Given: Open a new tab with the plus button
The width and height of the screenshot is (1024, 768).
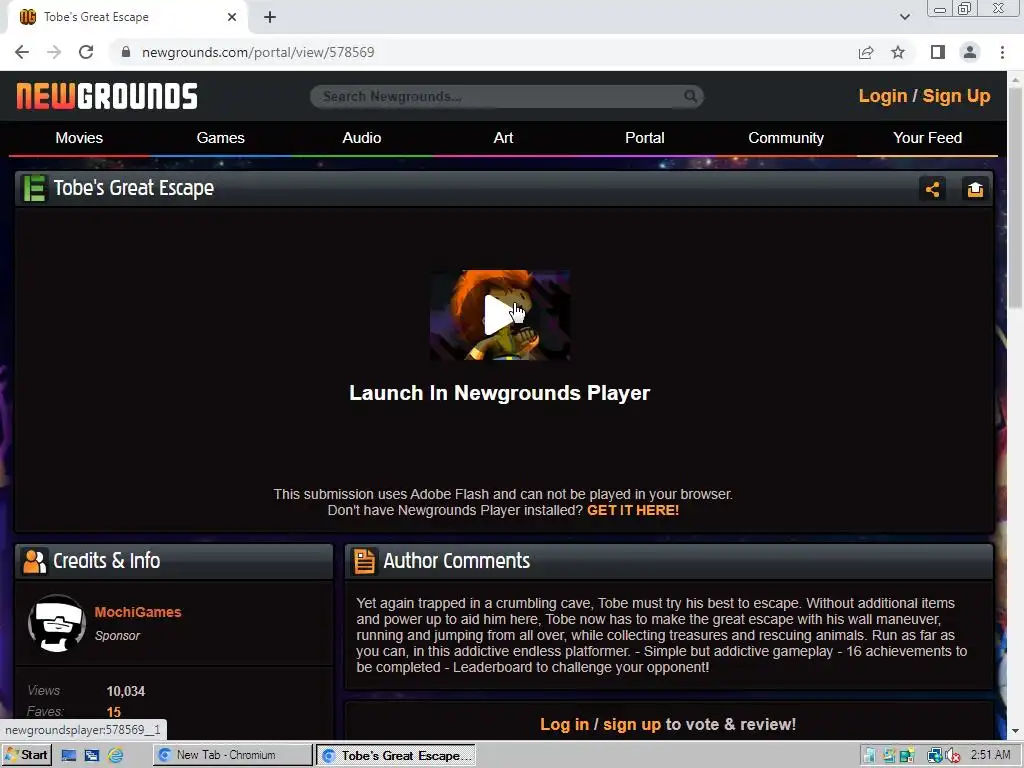Looking at the screenshot, I should point(270,18).
